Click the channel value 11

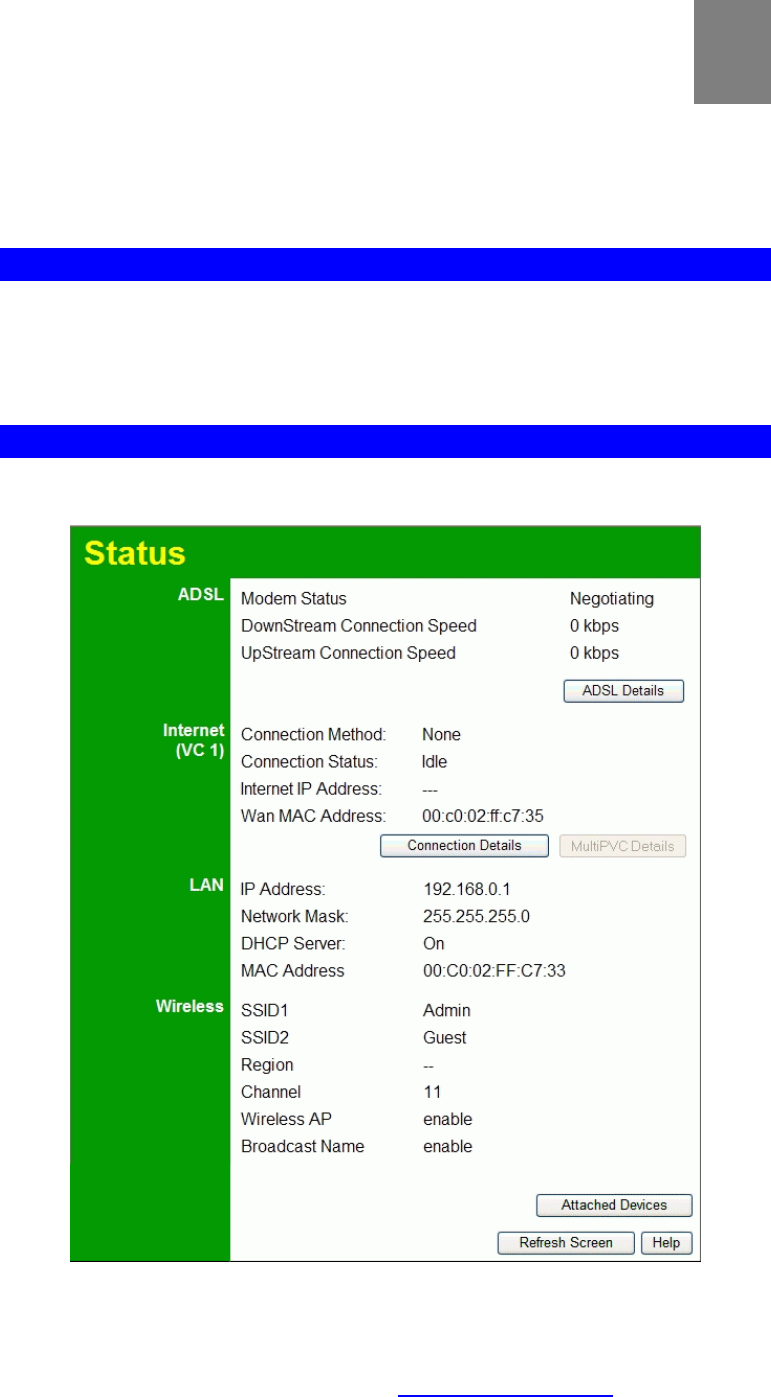(x=432, y=1091)
